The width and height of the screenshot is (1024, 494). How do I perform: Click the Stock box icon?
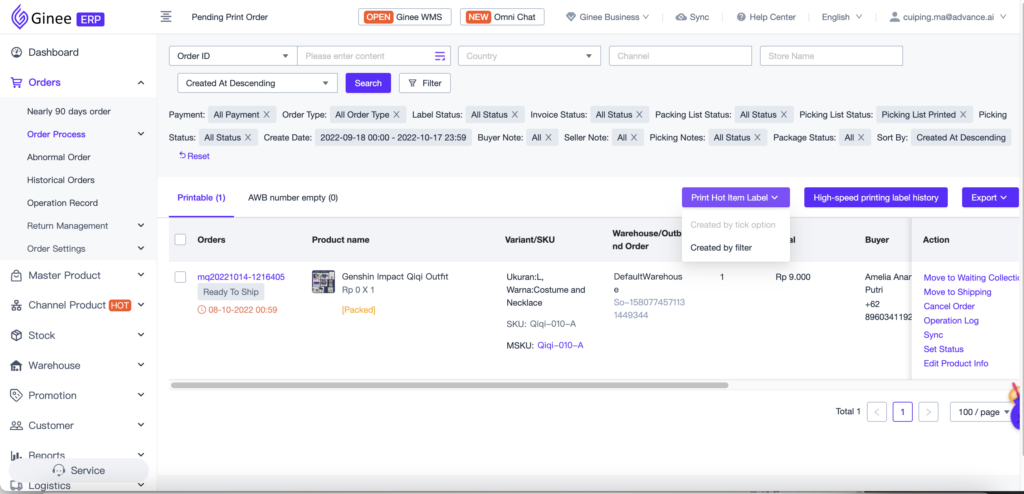16,335
